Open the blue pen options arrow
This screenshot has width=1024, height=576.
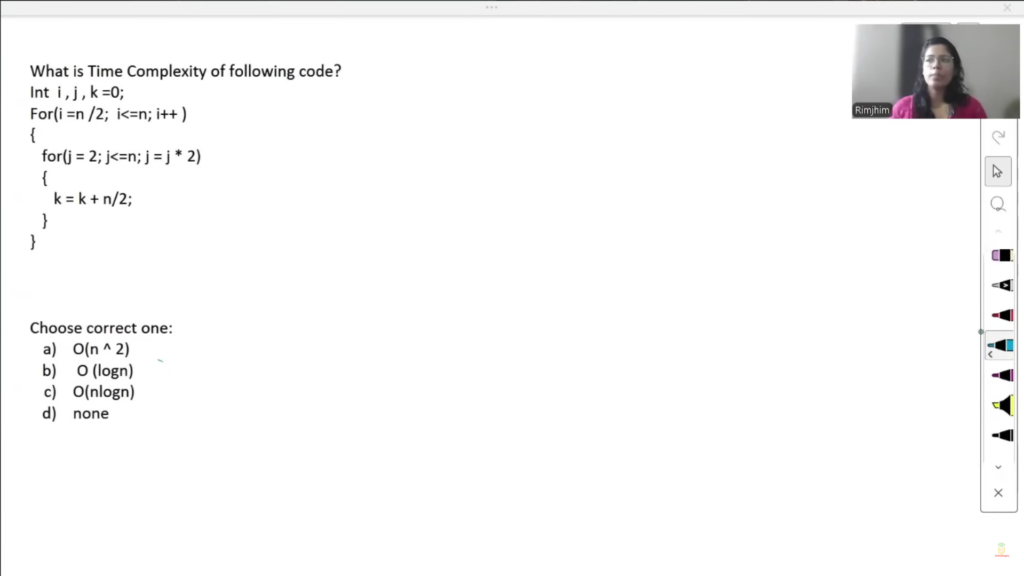point(990,355)
